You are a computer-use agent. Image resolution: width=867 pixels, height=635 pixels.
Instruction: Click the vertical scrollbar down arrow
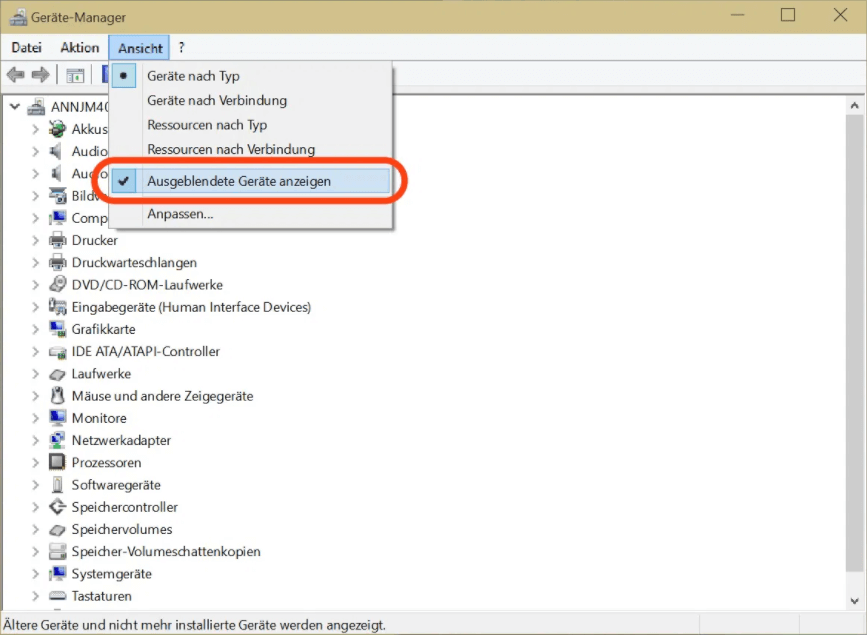tap(855, 600)
